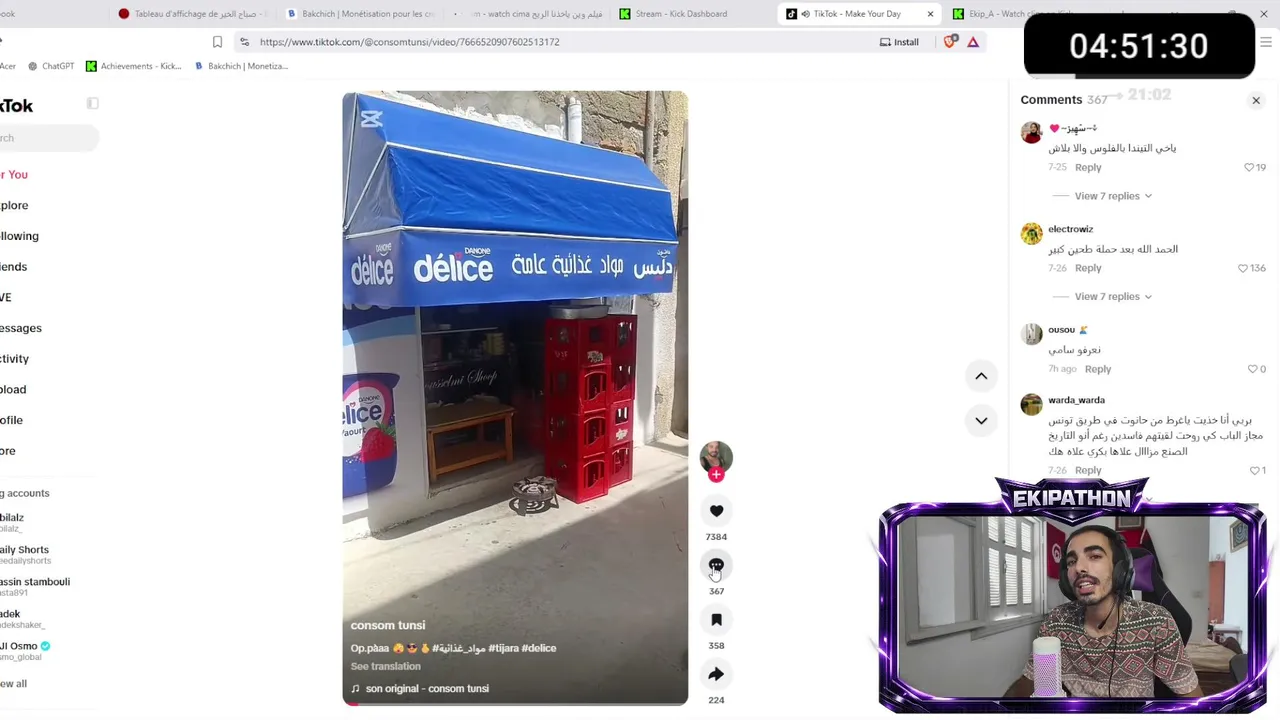Click See all following accounts

(x=13, y=683)
